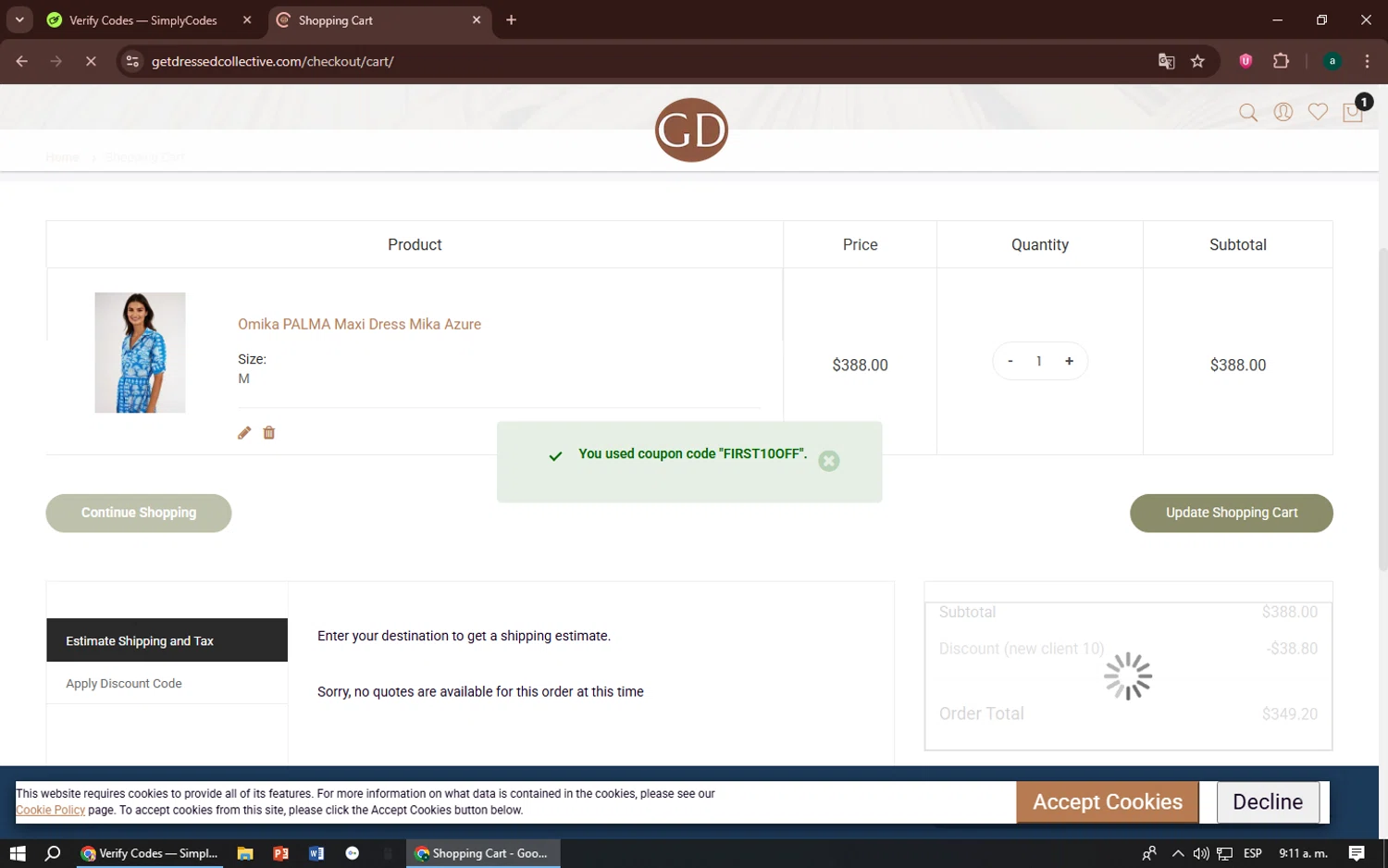1388x868 pixels.
Task: Dismiss the coupon code success message
Action: pyautogui.click(x=829, y=461)
